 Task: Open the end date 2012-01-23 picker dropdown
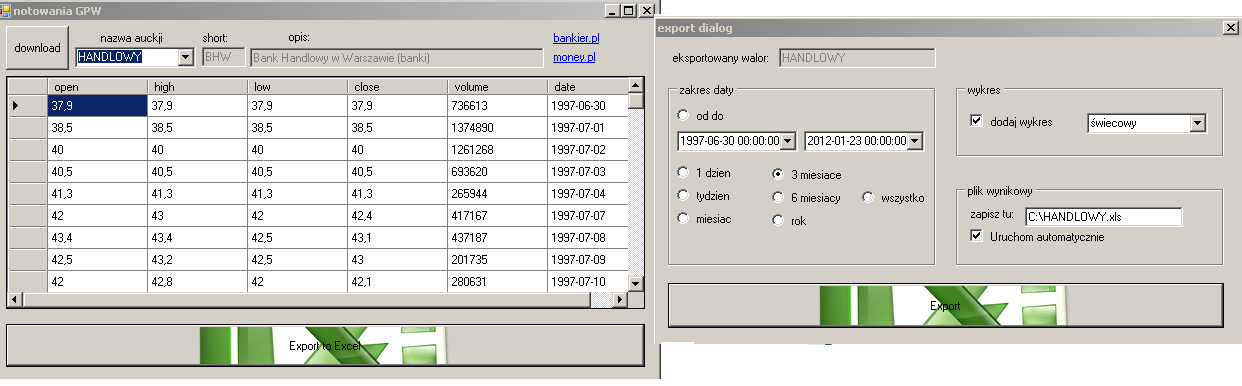[914, 141]
